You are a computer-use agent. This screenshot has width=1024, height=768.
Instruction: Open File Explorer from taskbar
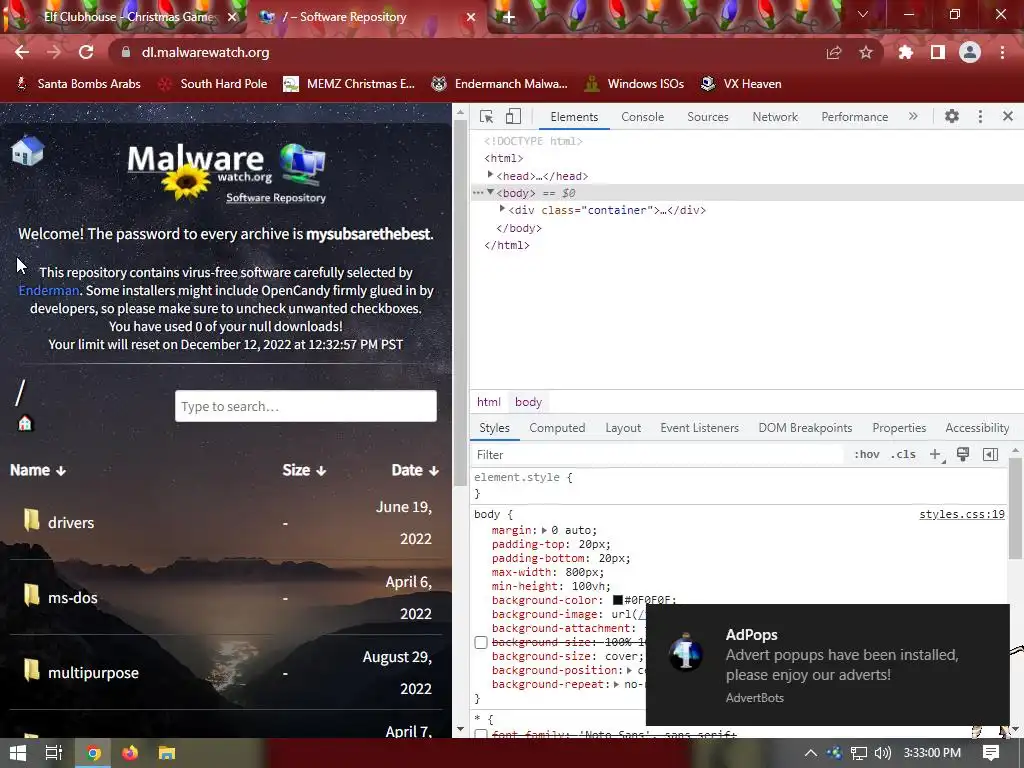point(167,753)
